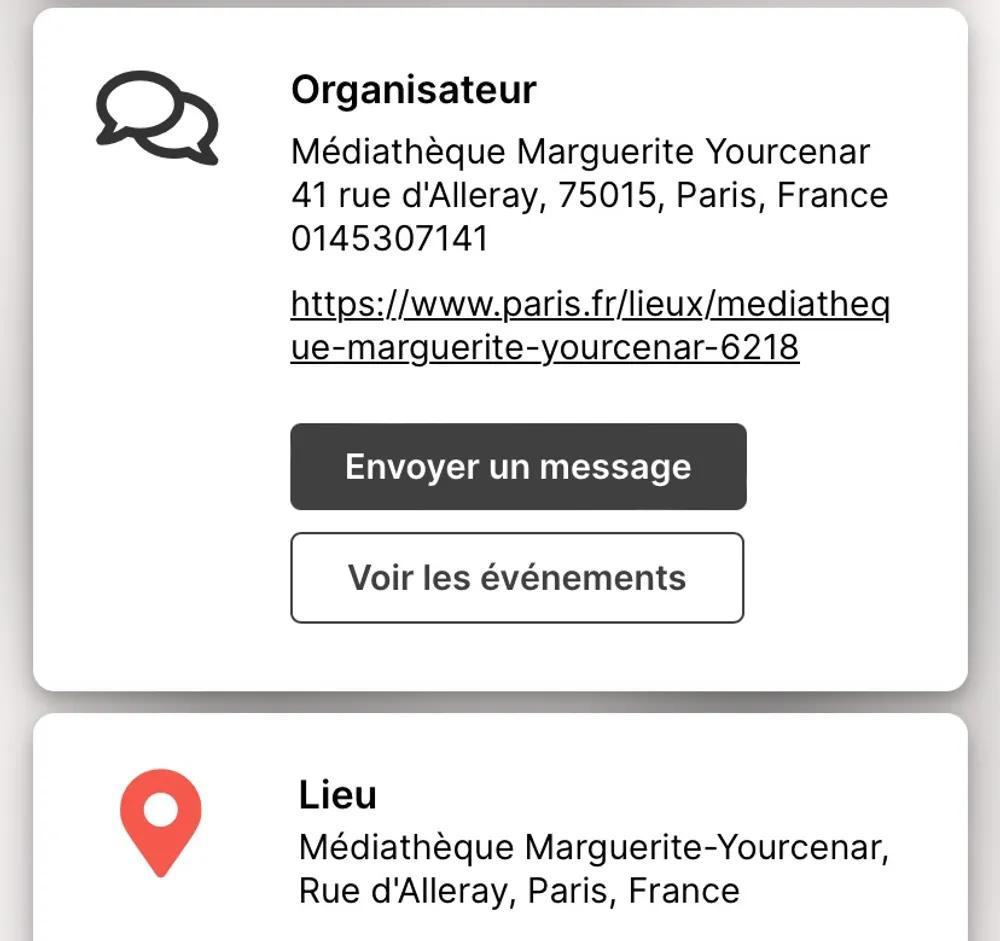This screenshot has height=941, width=1000.
Task: Click the speech bubbles Organisateur icon
Action: point(157,117)
